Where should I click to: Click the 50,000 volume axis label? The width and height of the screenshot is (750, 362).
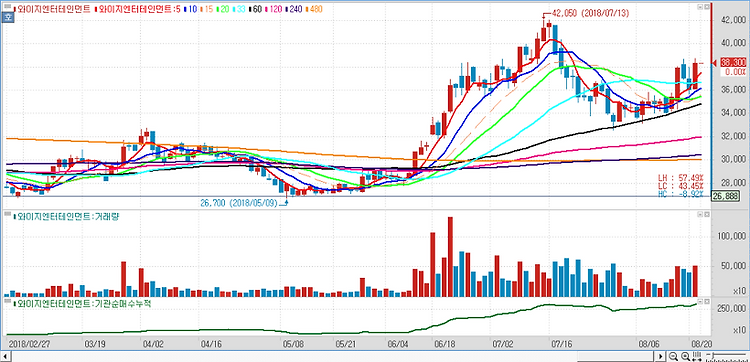(734, 266)
